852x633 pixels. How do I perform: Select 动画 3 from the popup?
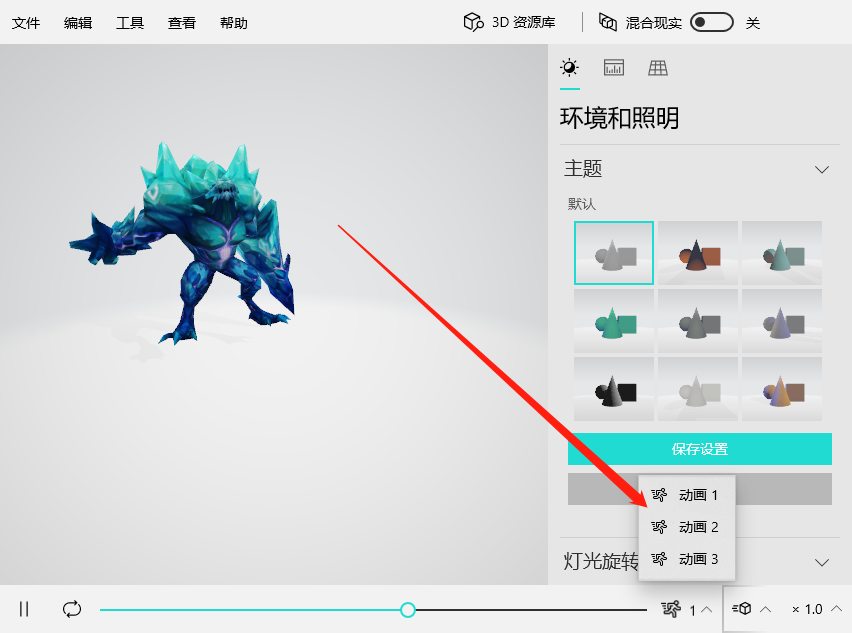687,559
